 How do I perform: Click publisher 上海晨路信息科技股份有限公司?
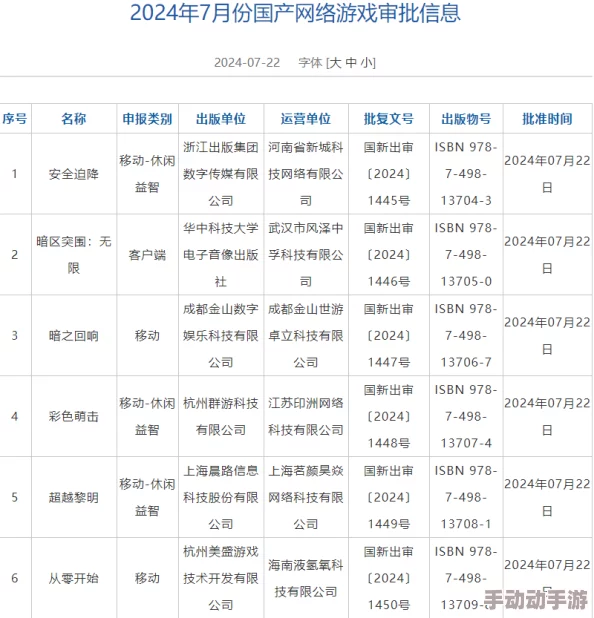221,497
